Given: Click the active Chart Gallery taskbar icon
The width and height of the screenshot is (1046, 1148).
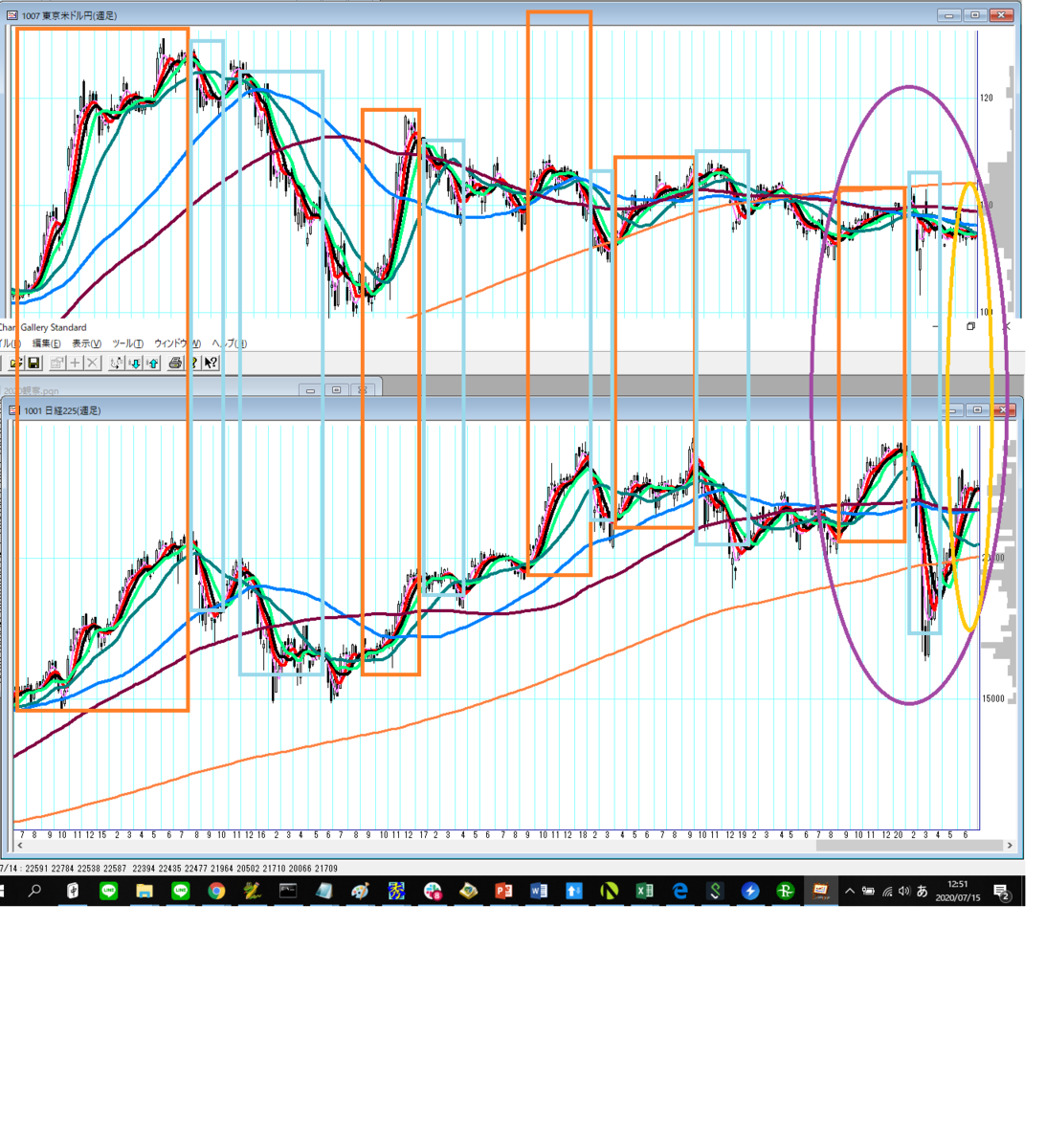Looking at the screenshot, I should 820,892.
